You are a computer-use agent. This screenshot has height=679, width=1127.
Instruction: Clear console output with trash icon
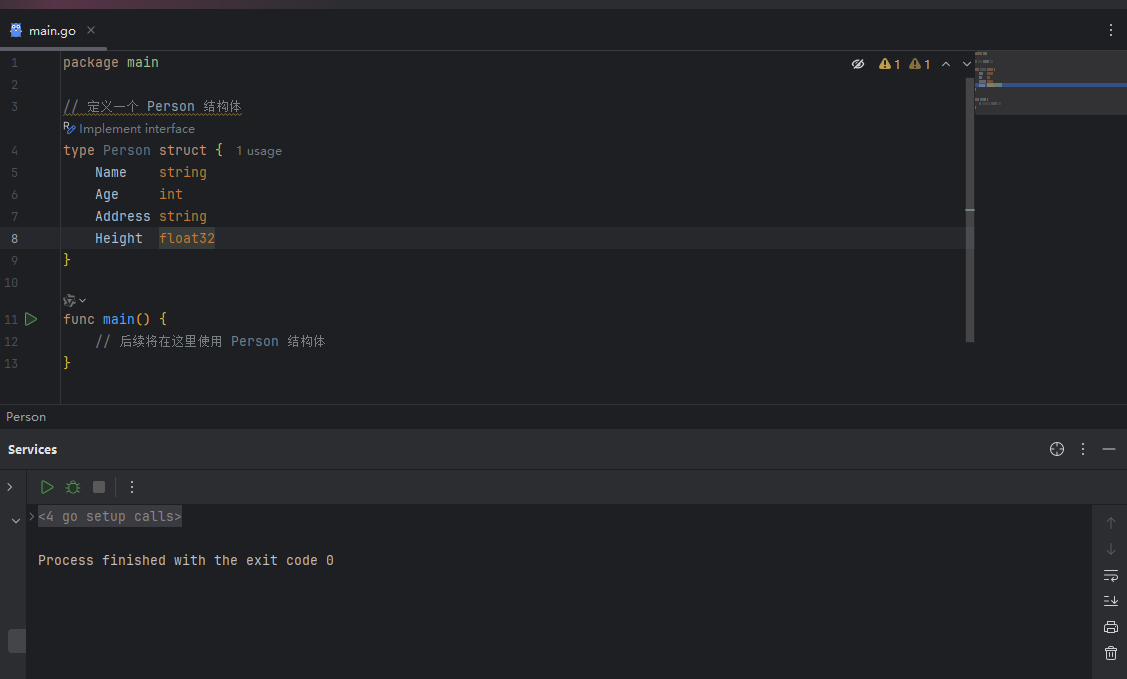tap(1110, 653)
